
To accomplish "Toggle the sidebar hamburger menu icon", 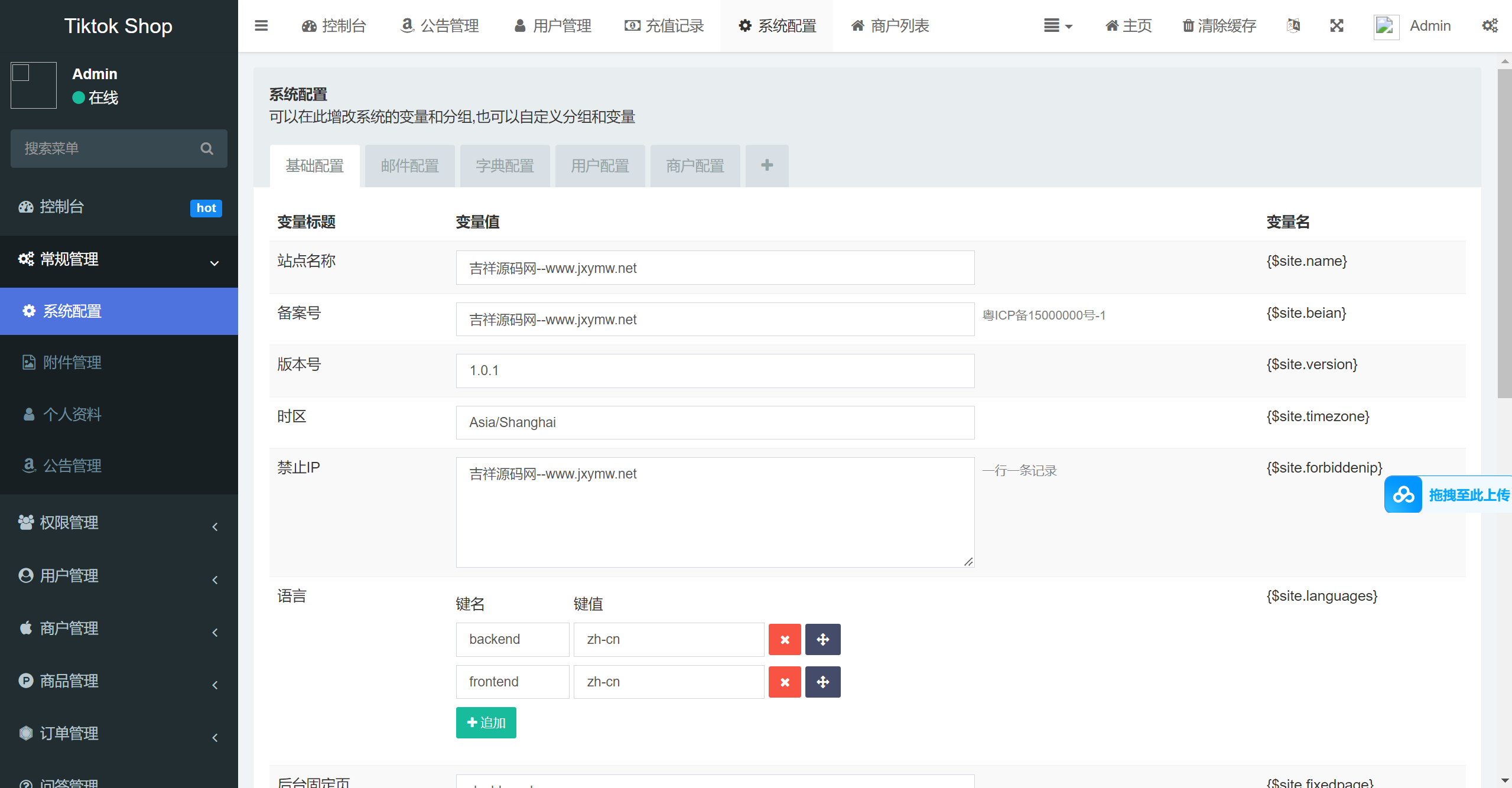I will click(261, 25).
